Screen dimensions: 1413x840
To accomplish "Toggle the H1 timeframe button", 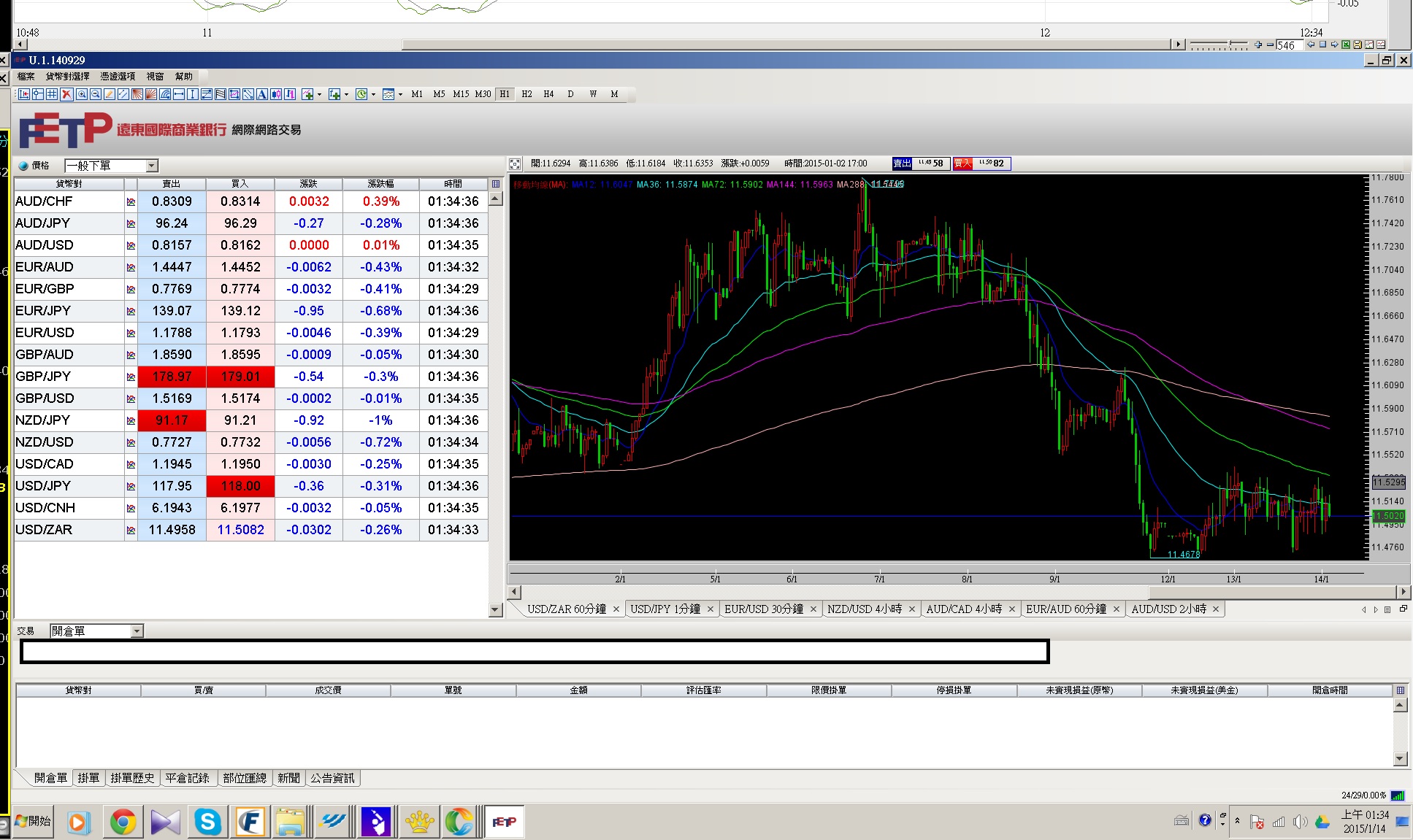I will [505, 94].
